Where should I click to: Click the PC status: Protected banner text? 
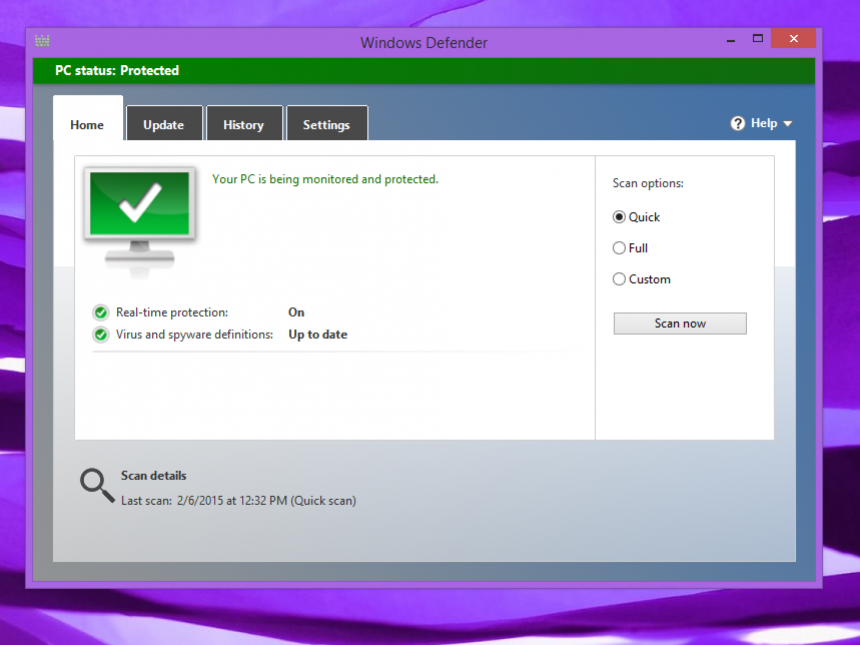pyautogui.click(x=117, y=71)
